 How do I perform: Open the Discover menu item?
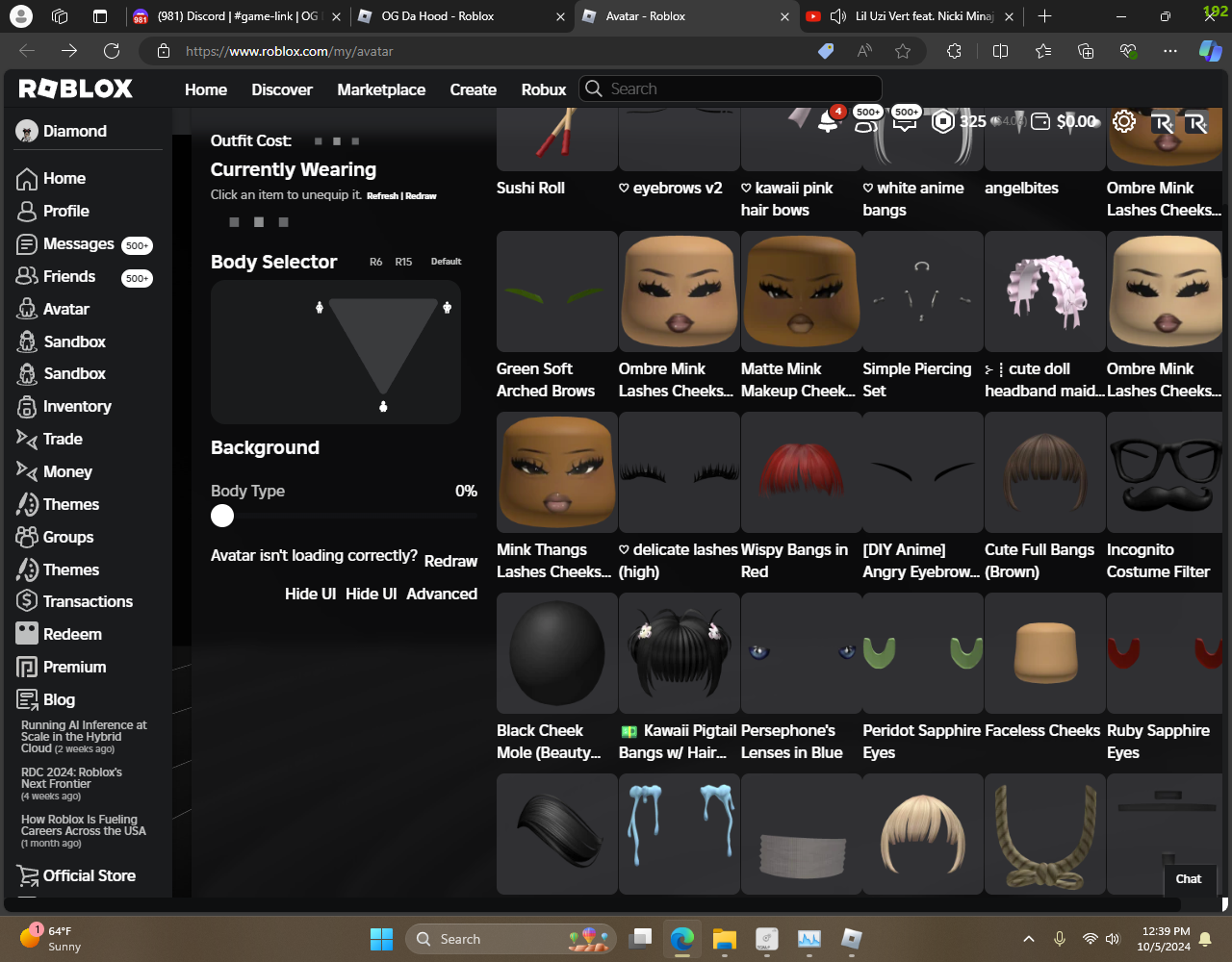(x=282, y=89)
